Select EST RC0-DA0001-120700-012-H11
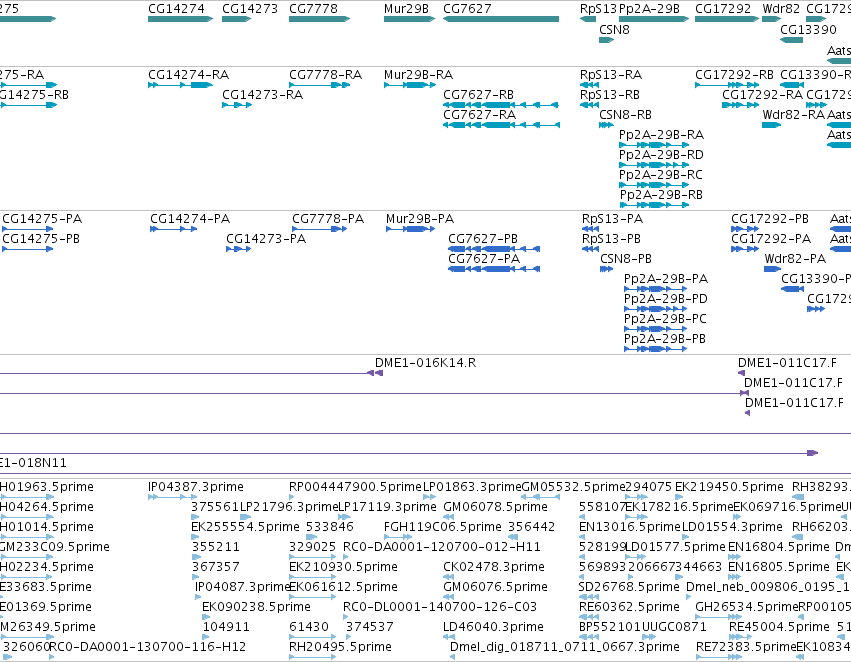This screenshot has width=851, height=662. coord(442,547)
